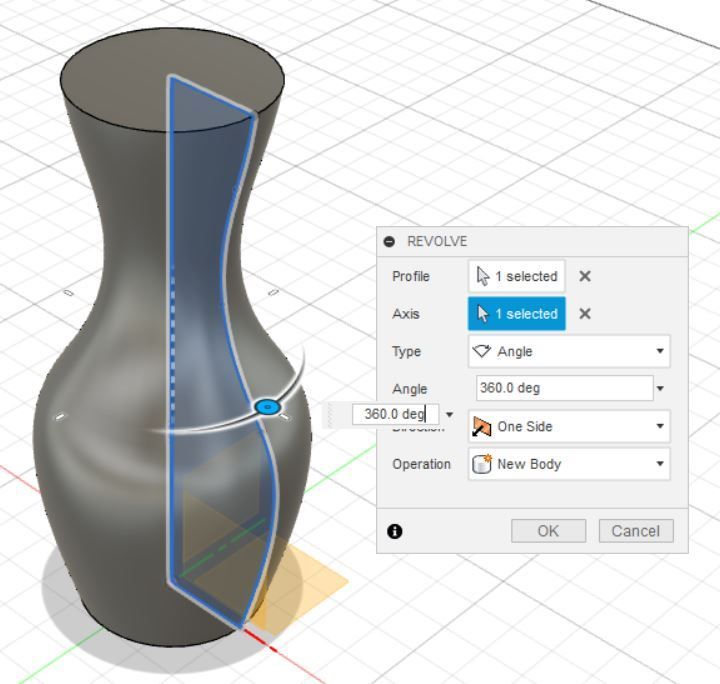720x684 pixels.
Task: Click the floating 360.0 deg input on canvas
Action: point(395,414)
